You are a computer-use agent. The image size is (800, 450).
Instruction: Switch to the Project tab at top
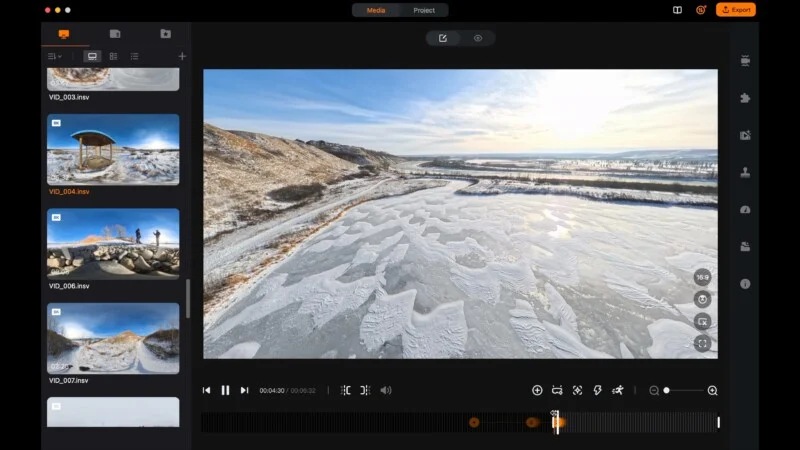[x=424, y=10]
